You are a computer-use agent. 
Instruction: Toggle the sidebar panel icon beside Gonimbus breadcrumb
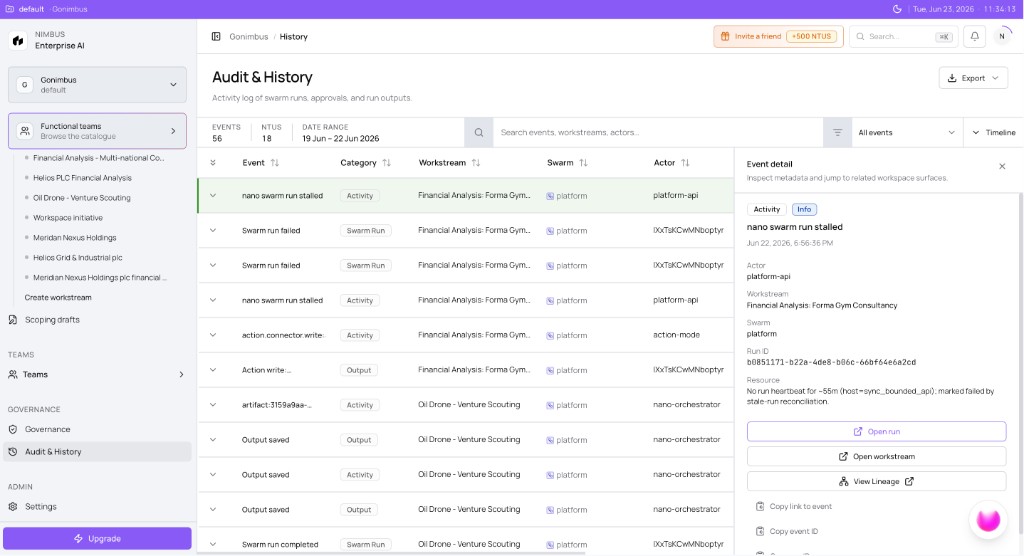pos(216,37)
